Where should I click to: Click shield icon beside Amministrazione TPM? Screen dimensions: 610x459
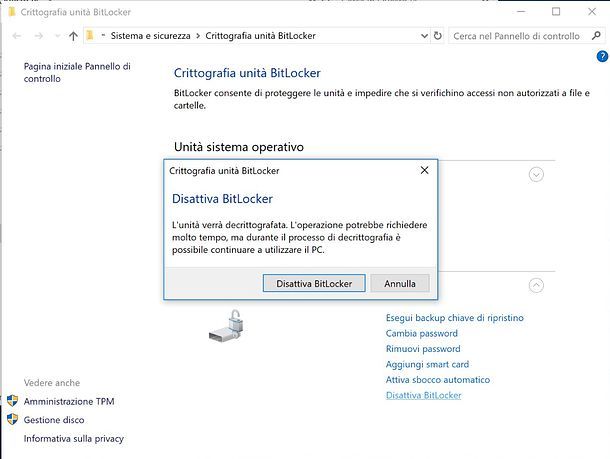coord(12,401)
